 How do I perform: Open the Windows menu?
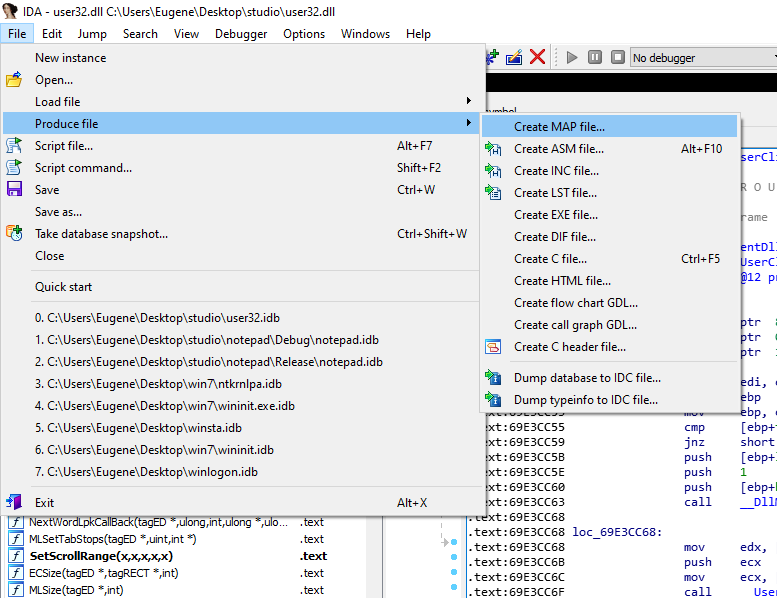tap(365, 34)
